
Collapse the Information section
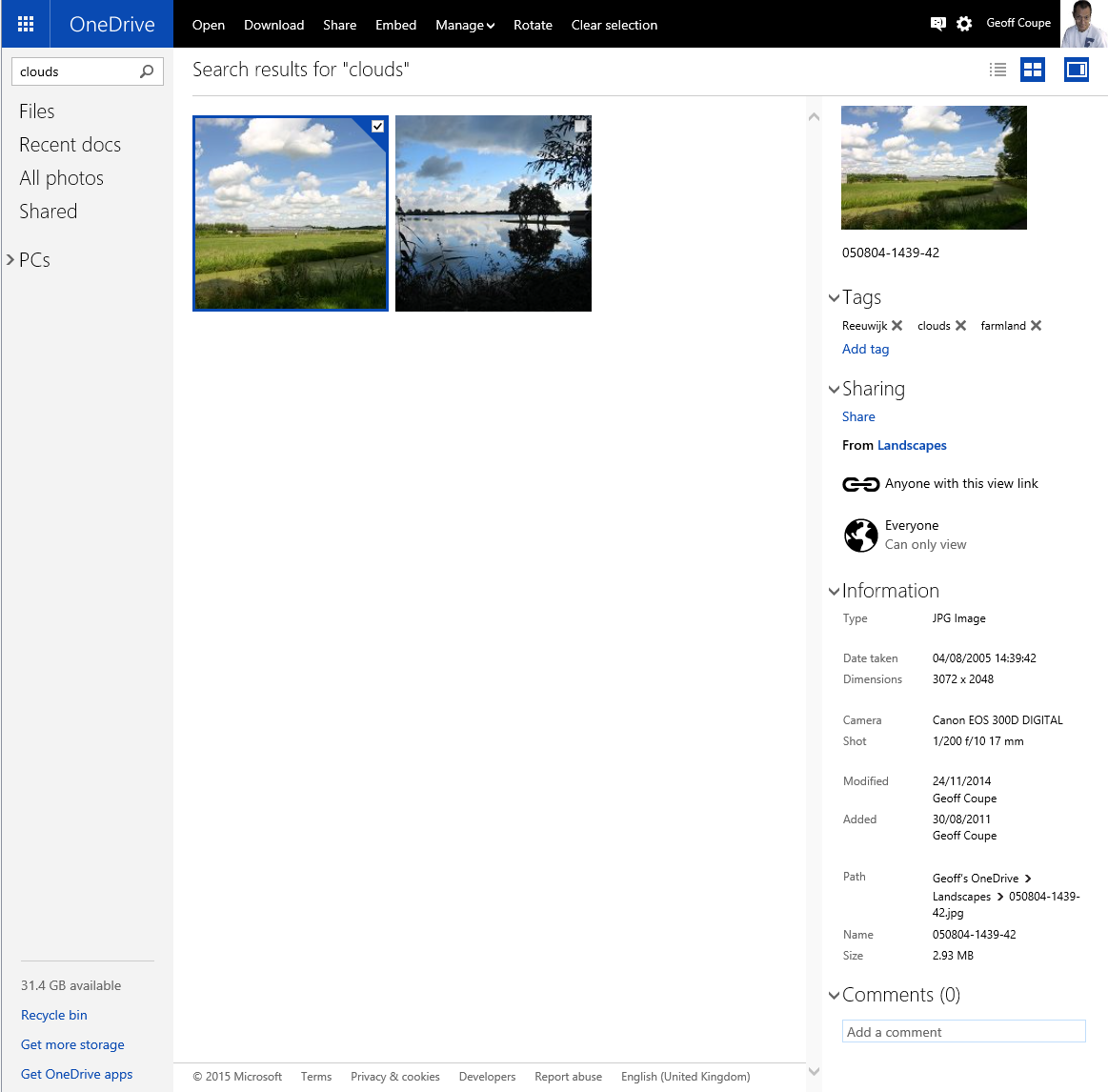(x=835, y=592)
